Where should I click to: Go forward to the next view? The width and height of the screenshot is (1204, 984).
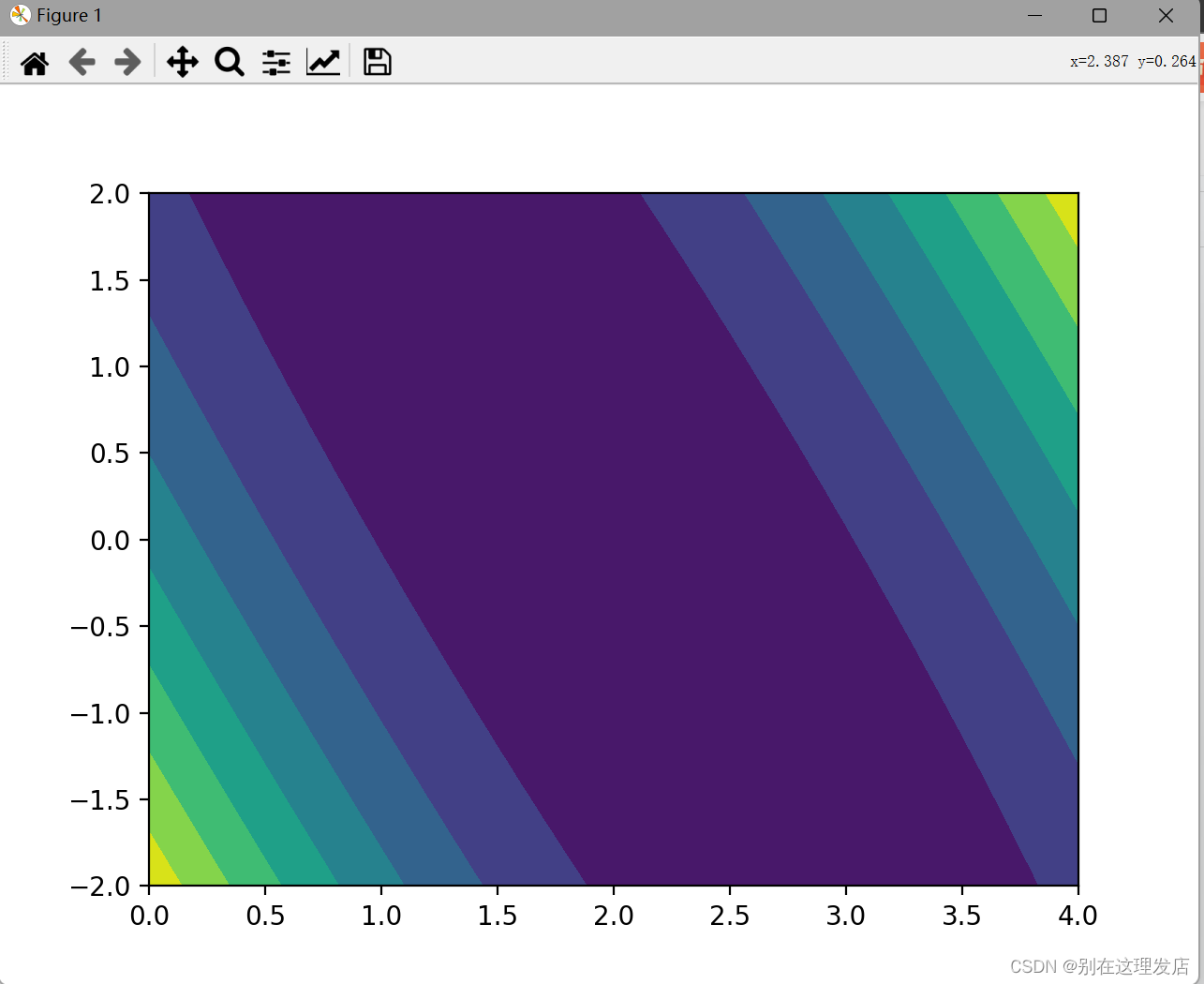click(x=126, y=61)
